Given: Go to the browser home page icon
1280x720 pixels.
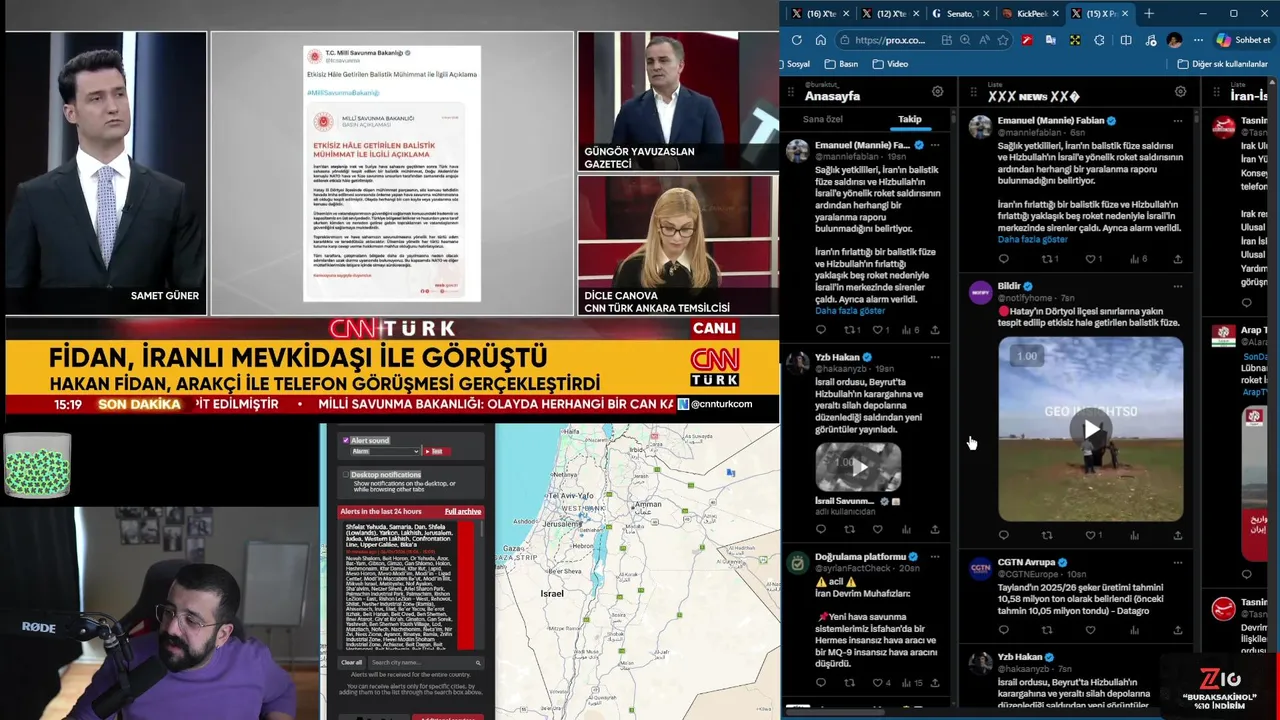Looking at the screenshot, I should coord(821,40).
